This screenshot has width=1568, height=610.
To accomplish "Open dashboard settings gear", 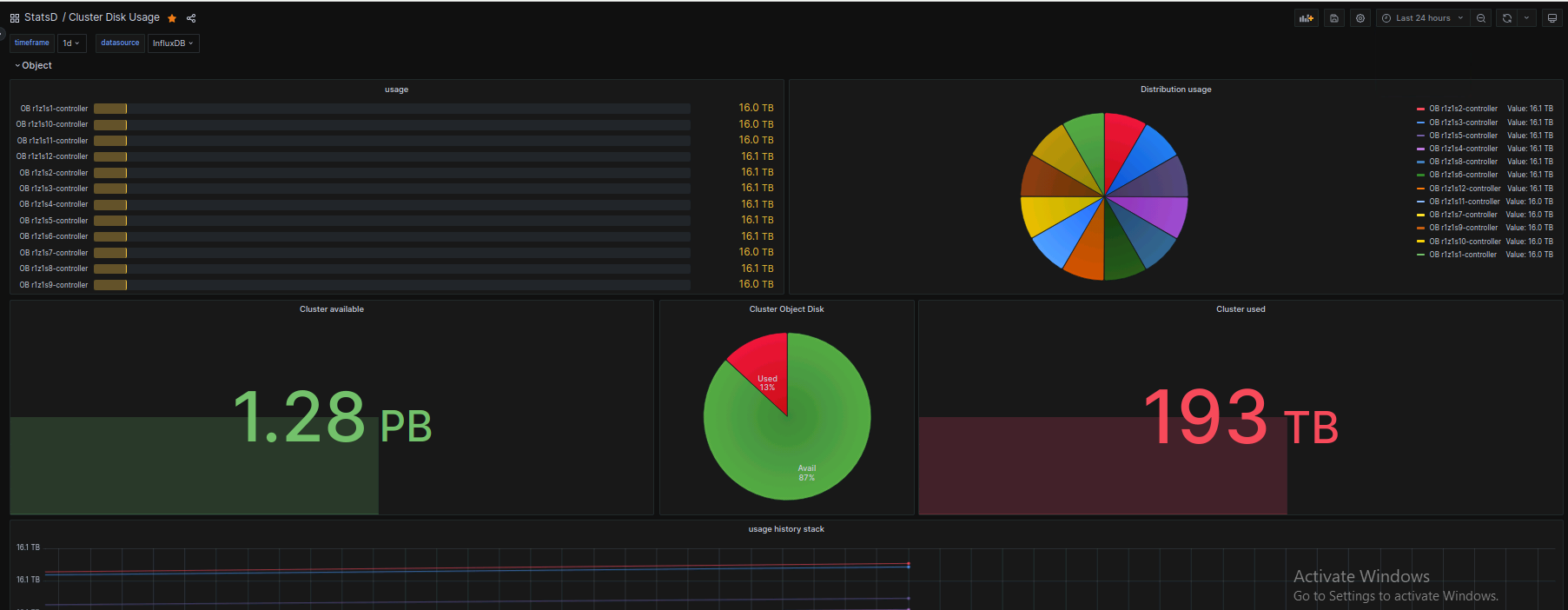I will tap(1360, 18).
